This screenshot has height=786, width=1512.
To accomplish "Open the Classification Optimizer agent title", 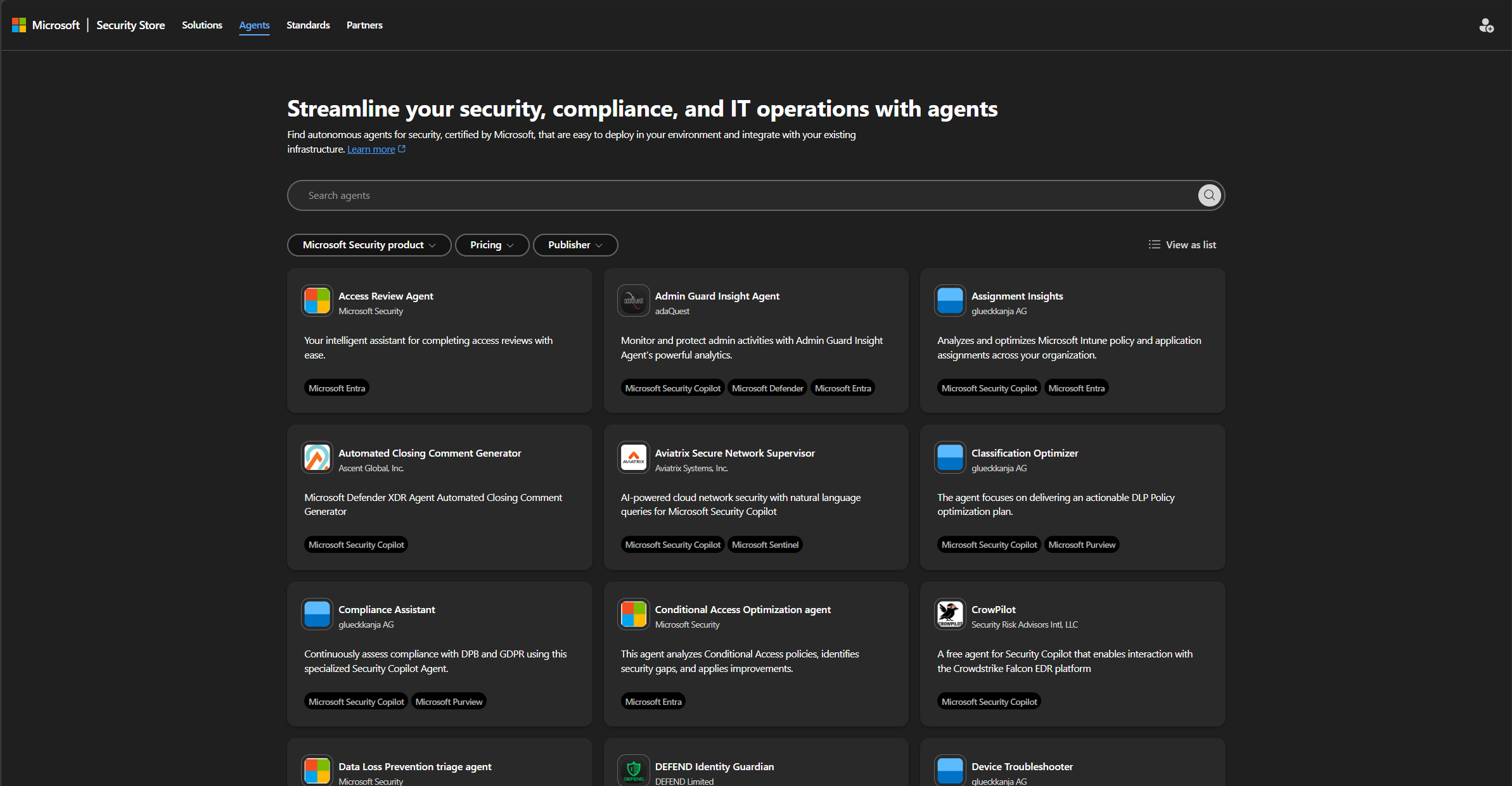I will pyautogui.click(x=1024, y=453).
